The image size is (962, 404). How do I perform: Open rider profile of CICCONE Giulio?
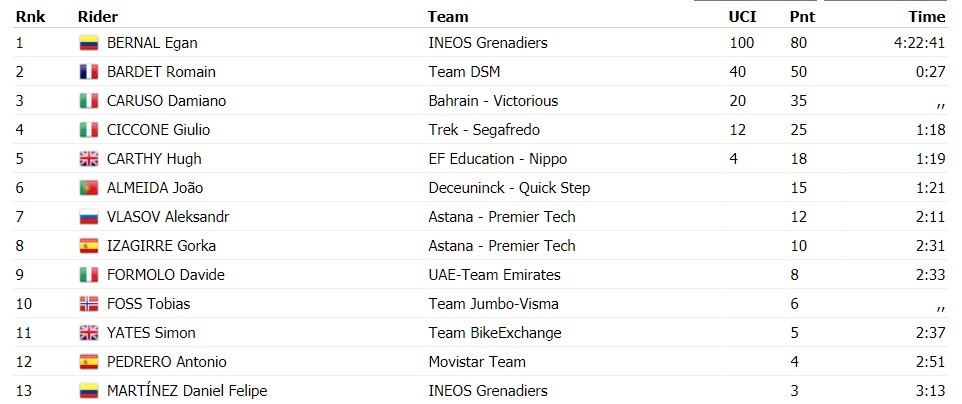coord(158,130)
